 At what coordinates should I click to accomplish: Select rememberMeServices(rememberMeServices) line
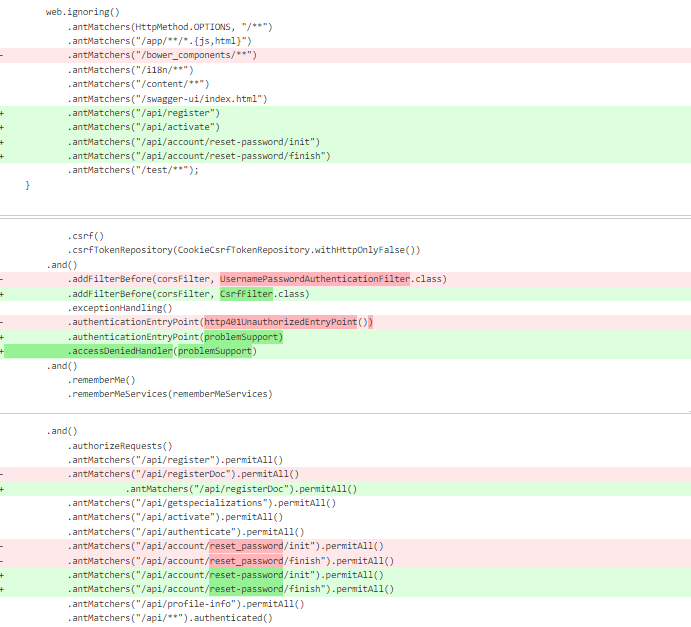click(x=170, y=394)
